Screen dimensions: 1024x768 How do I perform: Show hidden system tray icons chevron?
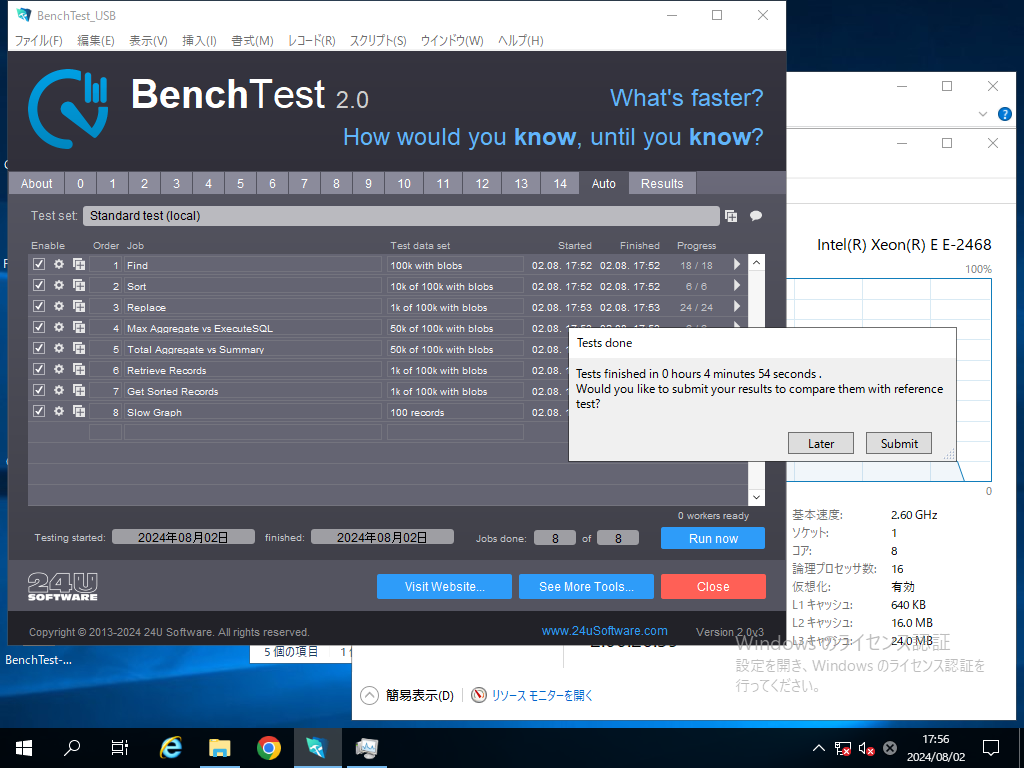click(818, 748)
